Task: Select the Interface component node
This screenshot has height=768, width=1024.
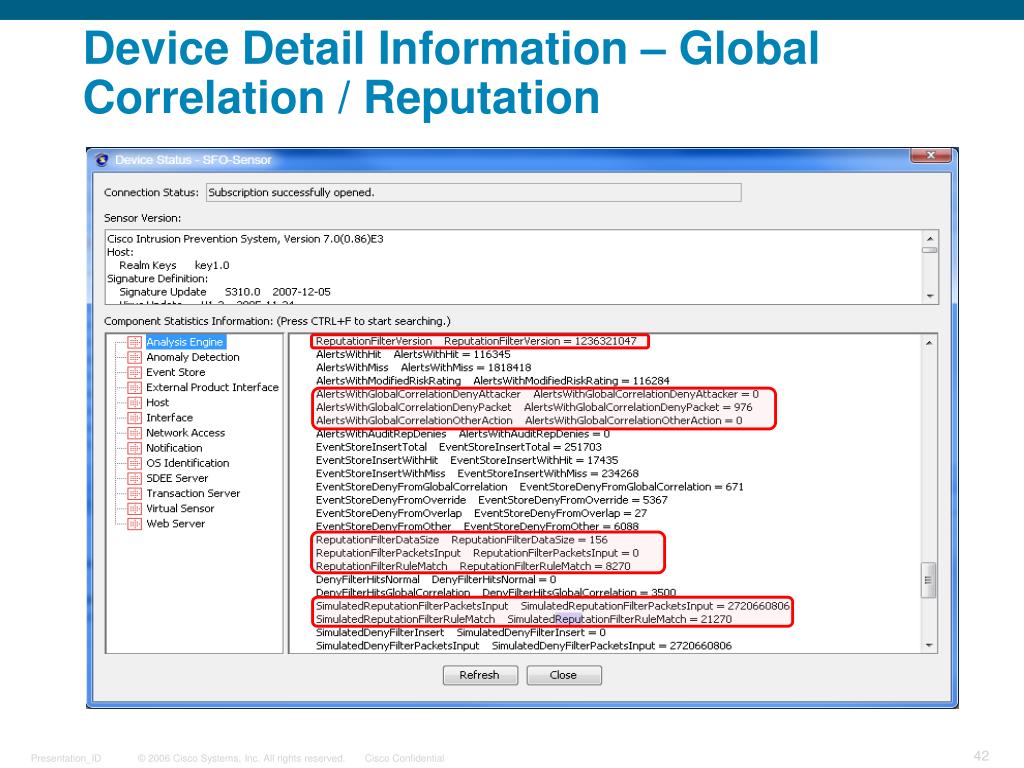Action: (169, 417)
